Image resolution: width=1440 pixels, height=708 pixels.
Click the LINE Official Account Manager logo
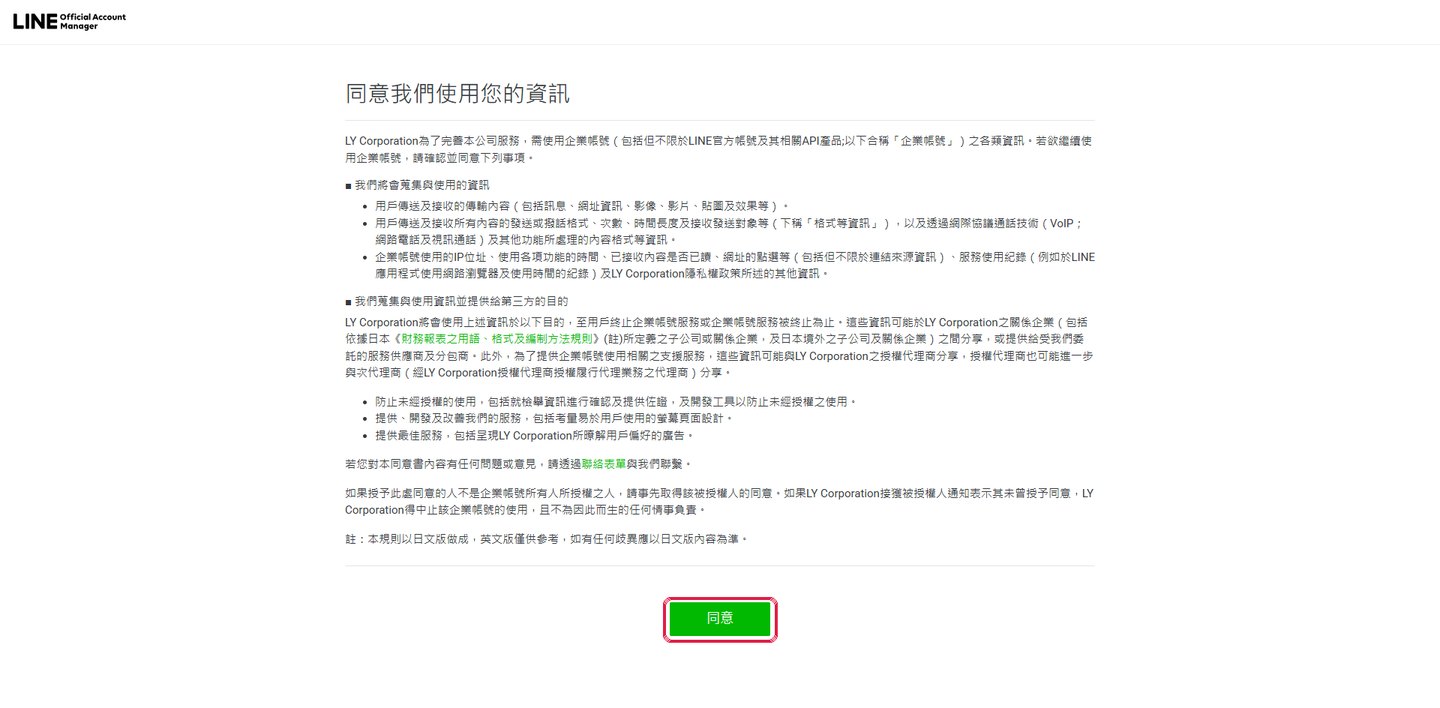click(x=69, y=21)
